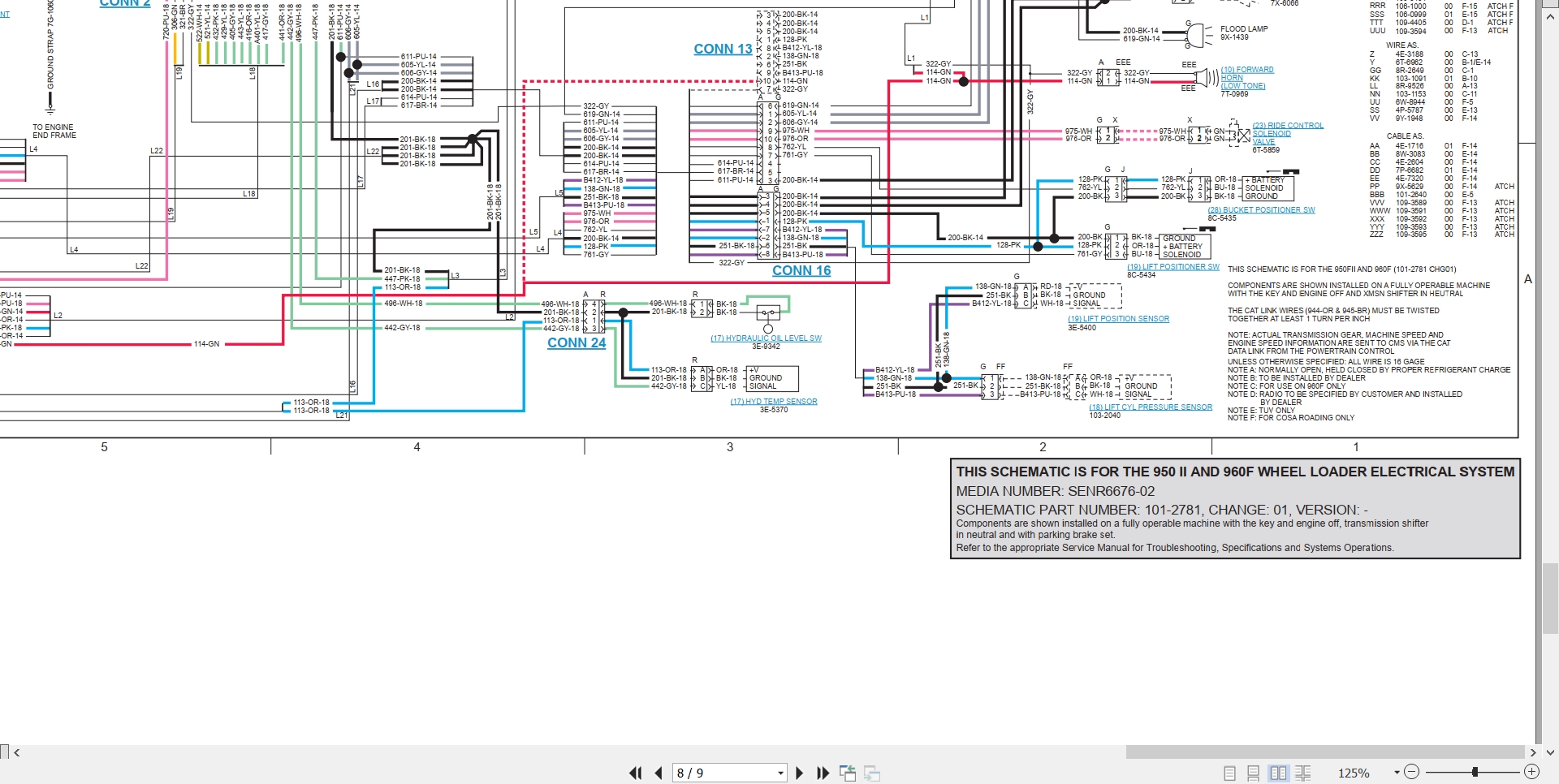Click the vertical scrollbar thumb
Screen dimensions: 1559x784
[x=1550, y=599]
